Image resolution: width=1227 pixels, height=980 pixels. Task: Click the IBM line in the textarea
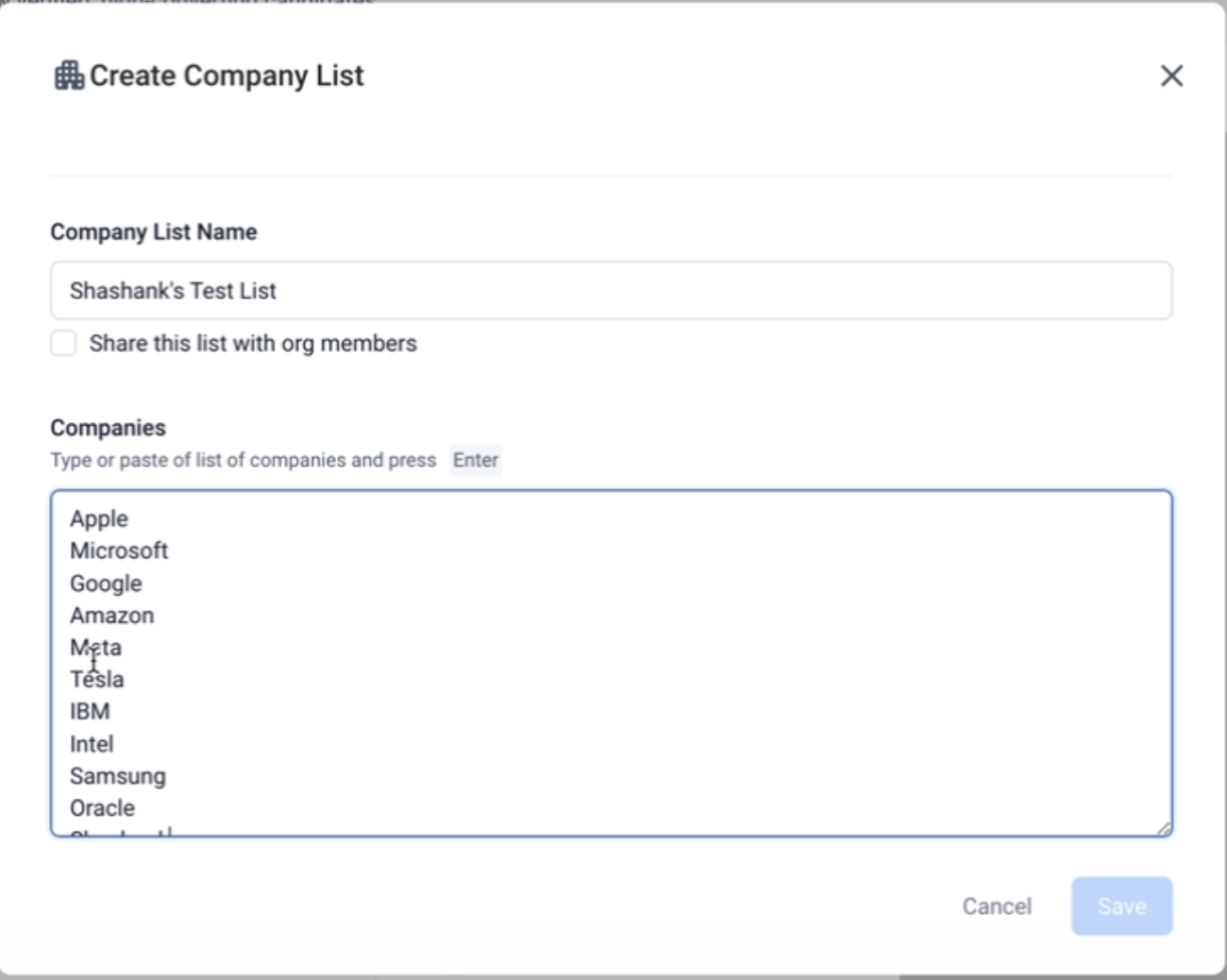pos(90,712)
